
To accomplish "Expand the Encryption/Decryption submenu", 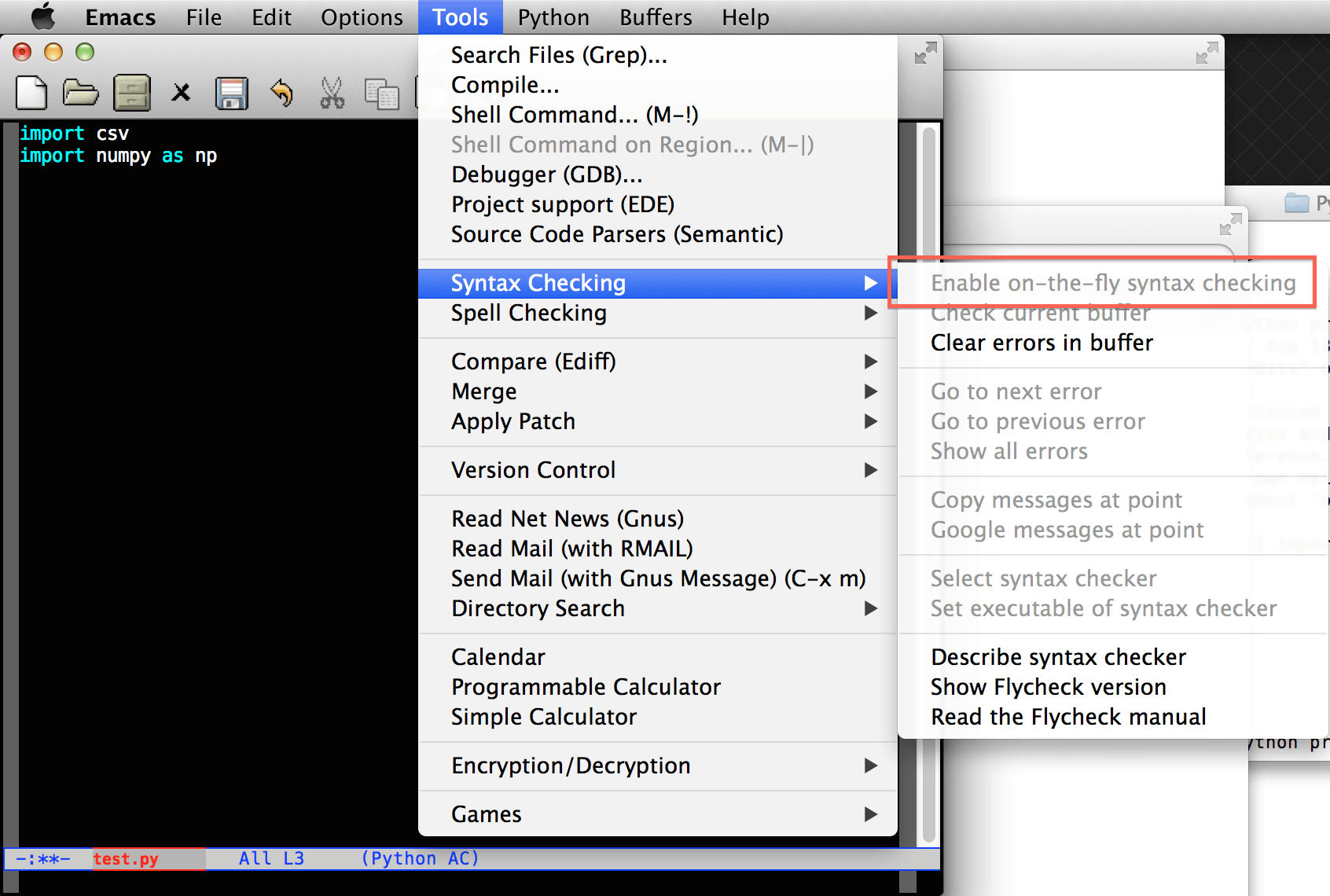I will click(x=658, y=766).
